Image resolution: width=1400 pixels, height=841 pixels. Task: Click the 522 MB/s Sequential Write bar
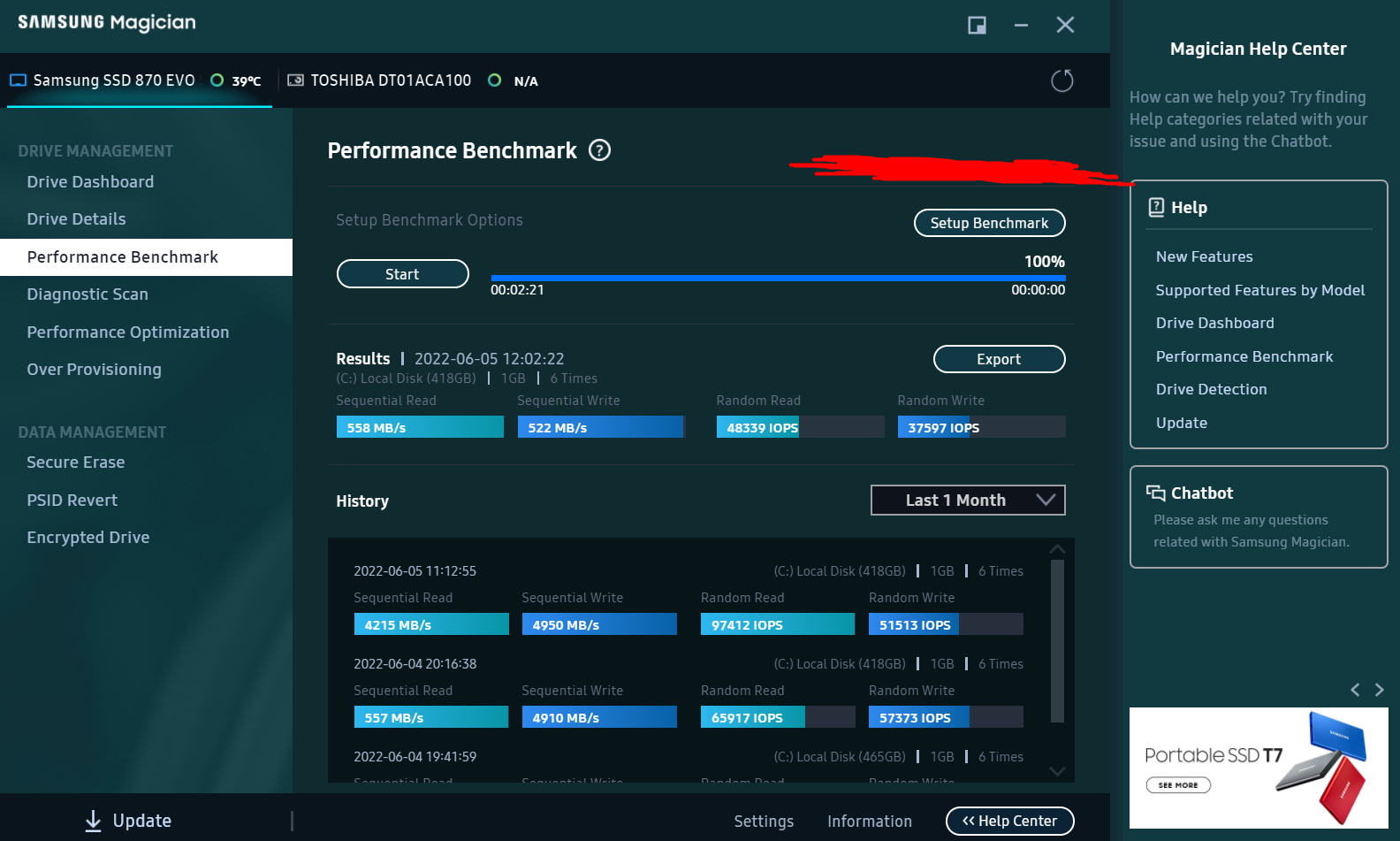(x=601, y=427)
